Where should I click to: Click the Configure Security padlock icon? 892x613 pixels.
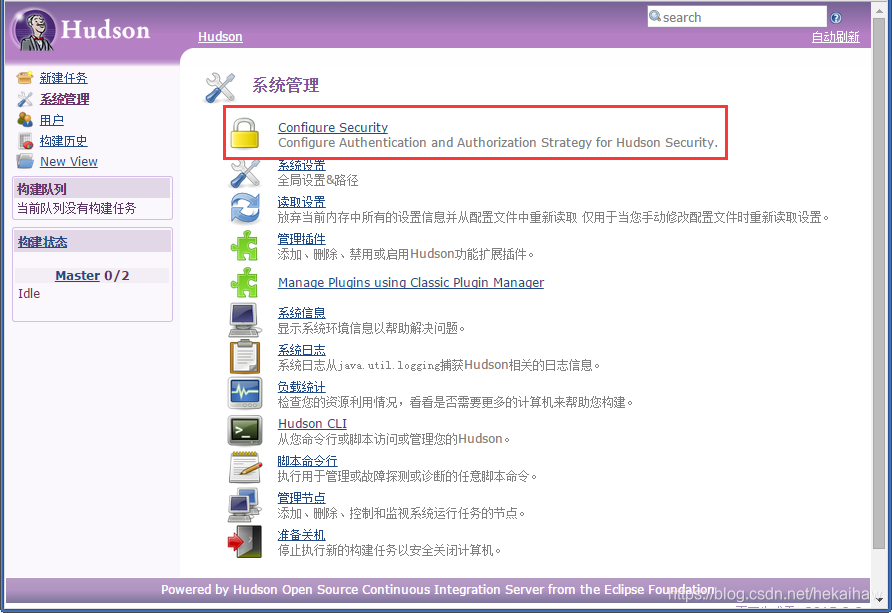tap(245, 134)
